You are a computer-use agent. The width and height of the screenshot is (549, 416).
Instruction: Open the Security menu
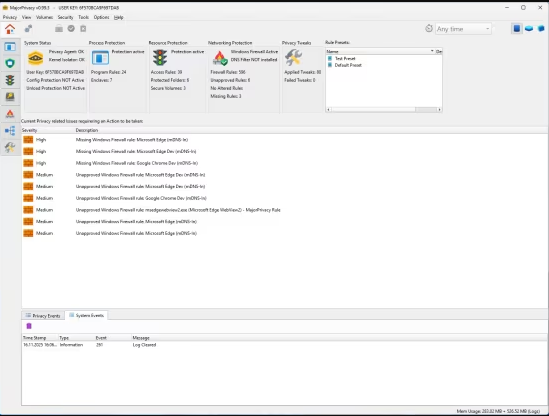[x=65, y=17]
